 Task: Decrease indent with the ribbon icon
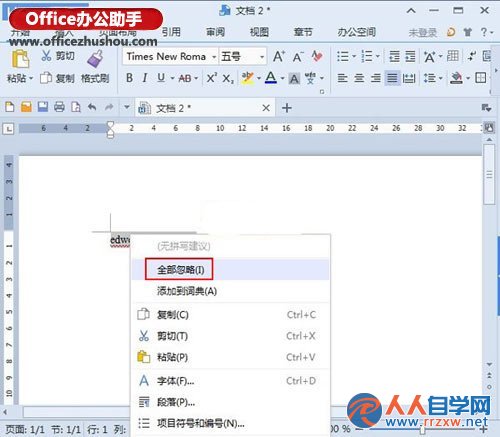pos(394,56)
